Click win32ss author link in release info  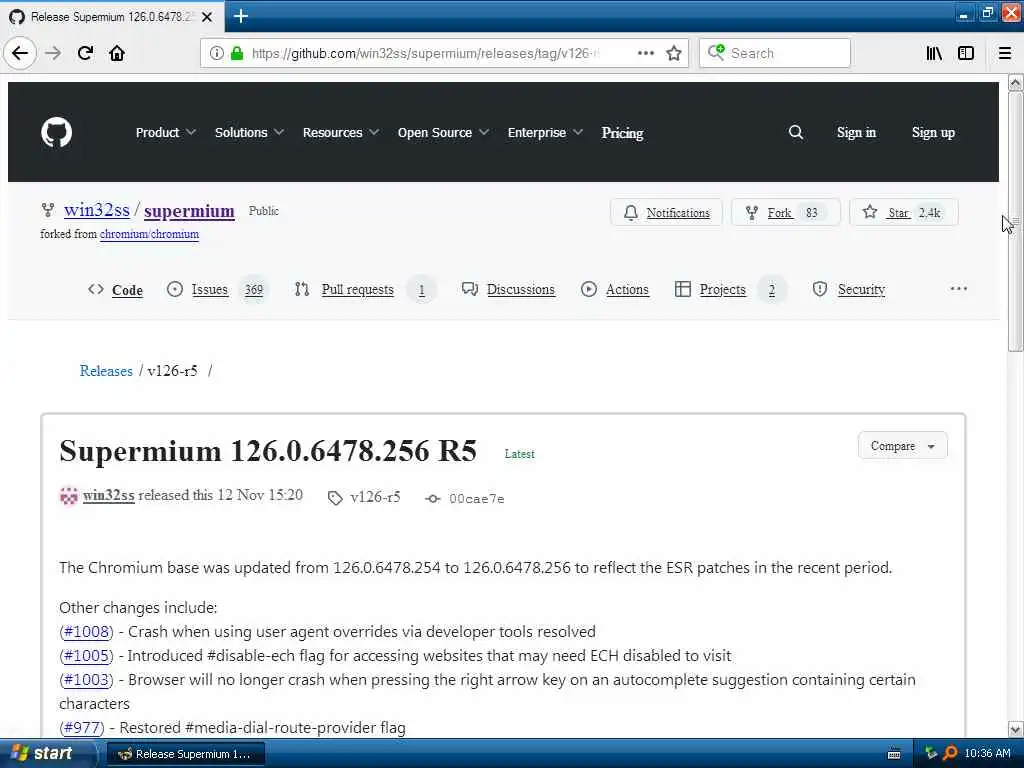(x=108, y=496)
